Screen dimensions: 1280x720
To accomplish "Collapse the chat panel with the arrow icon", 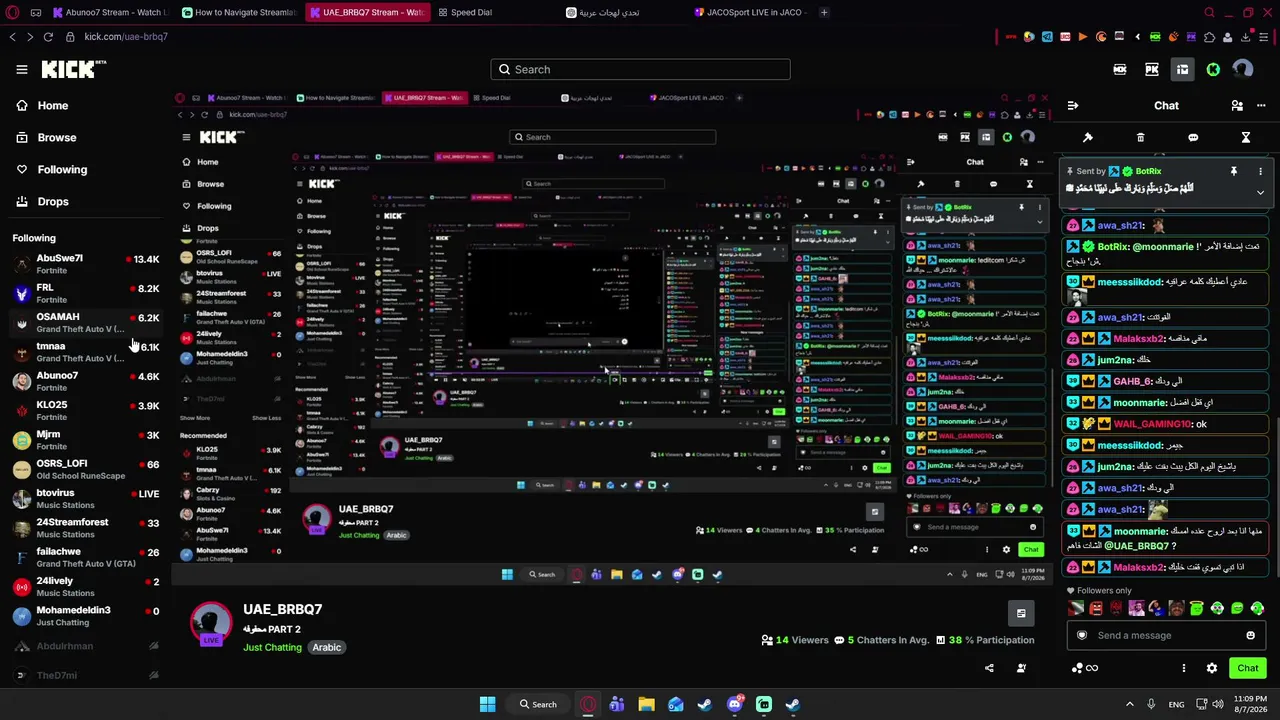I will pyautogui.click(x=1072, y=106).
